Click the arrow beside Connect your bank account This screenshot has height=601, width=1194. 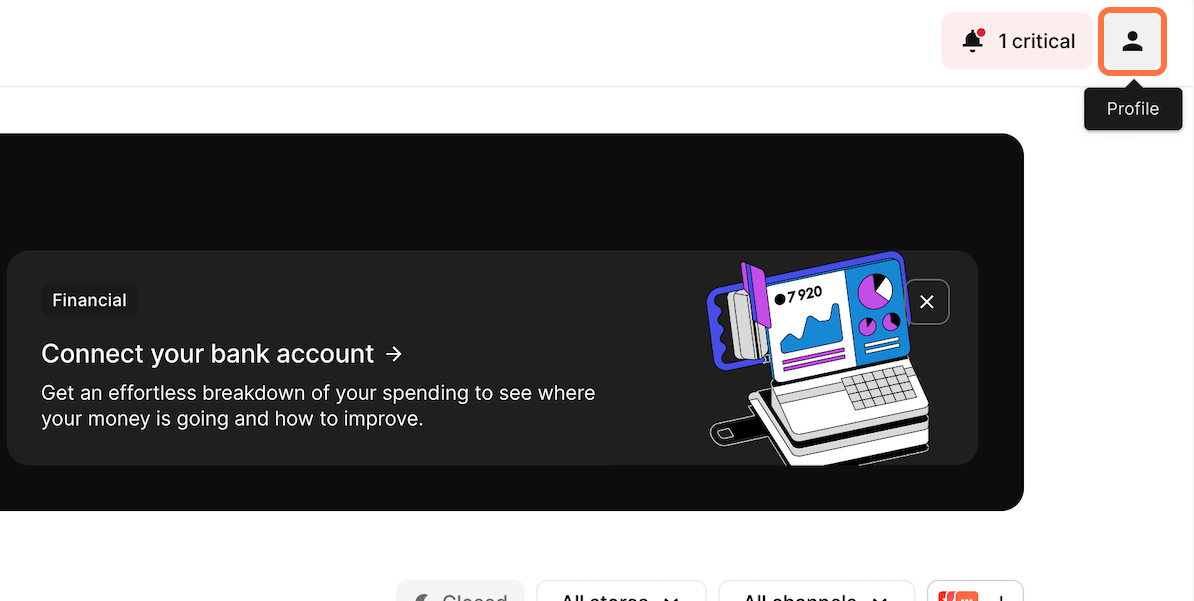point(394,354)
